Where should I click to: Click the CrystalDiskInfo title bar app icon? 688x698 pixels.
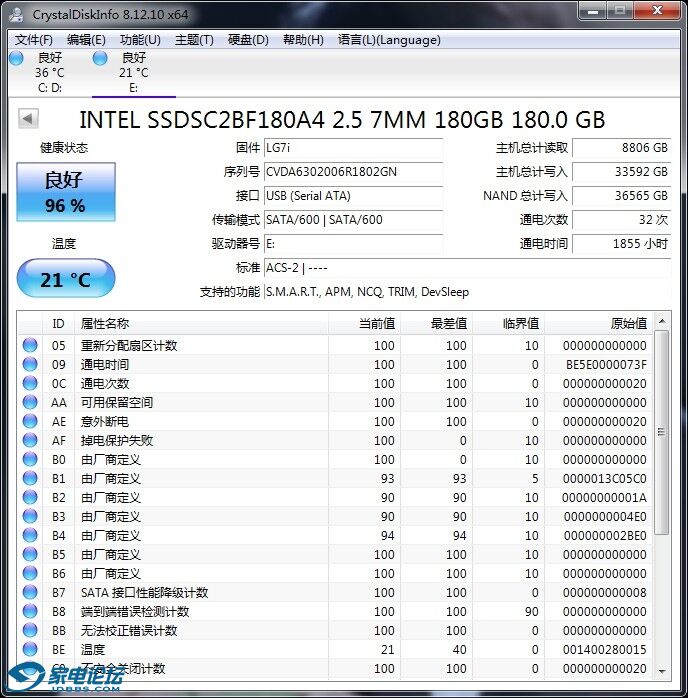point(16,14)
